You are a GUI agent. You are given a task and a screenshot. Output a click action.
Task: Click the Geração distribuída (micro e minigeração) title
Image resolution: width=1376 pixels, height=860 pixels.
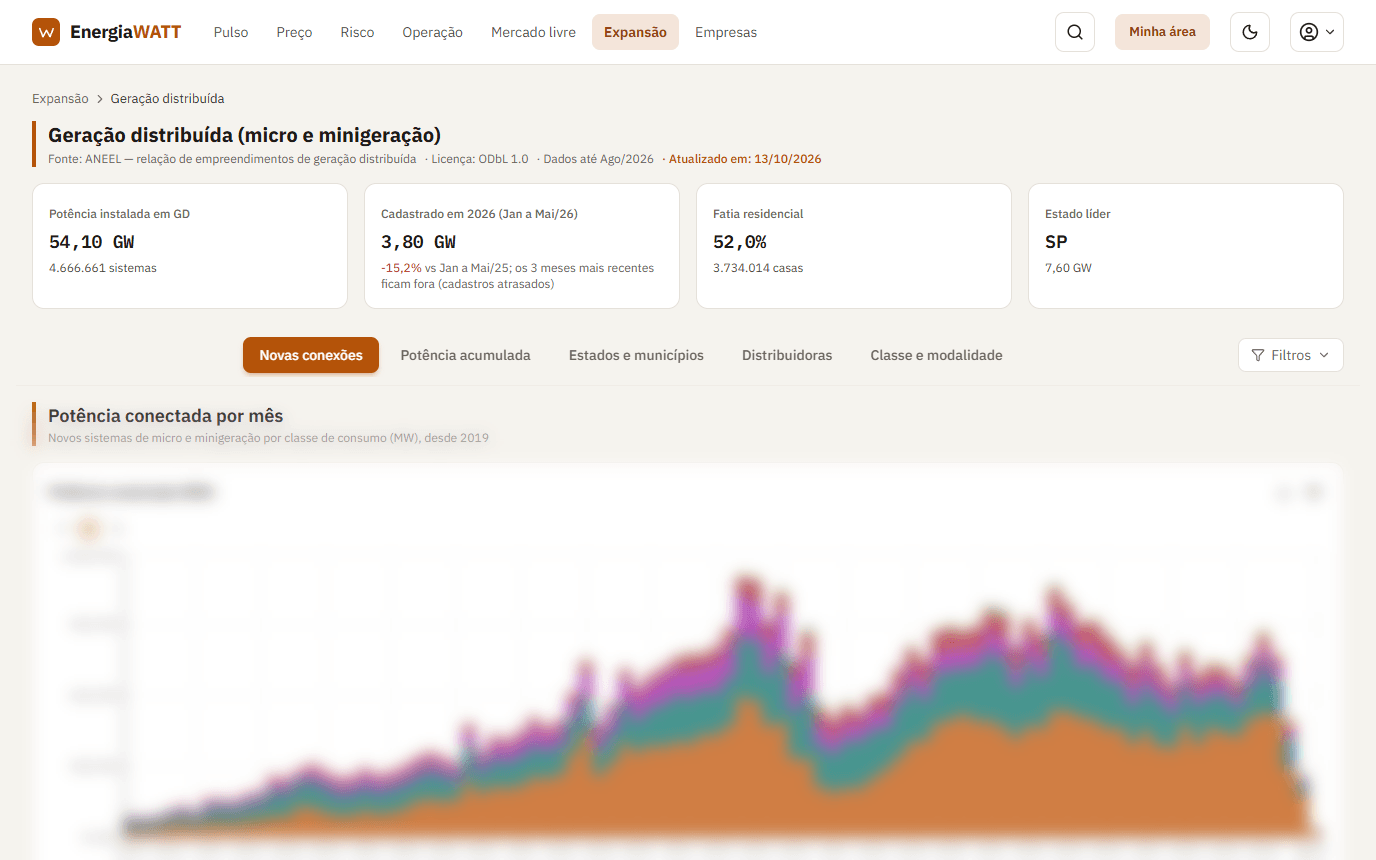coord(245,135)
